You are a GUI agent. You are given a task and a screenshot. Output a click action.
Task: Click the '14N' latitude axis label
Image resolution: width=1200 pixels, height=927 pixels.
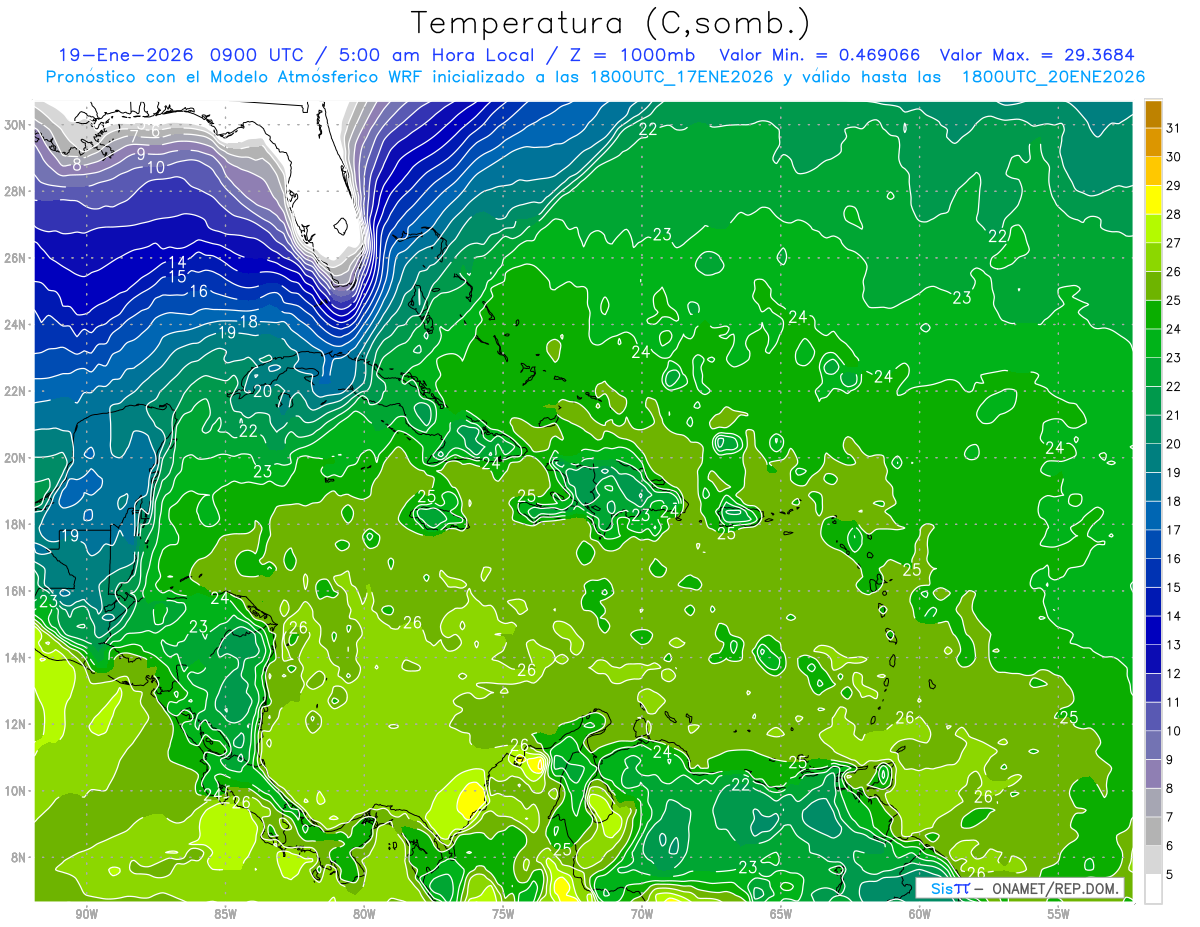(x=16, y=658)
